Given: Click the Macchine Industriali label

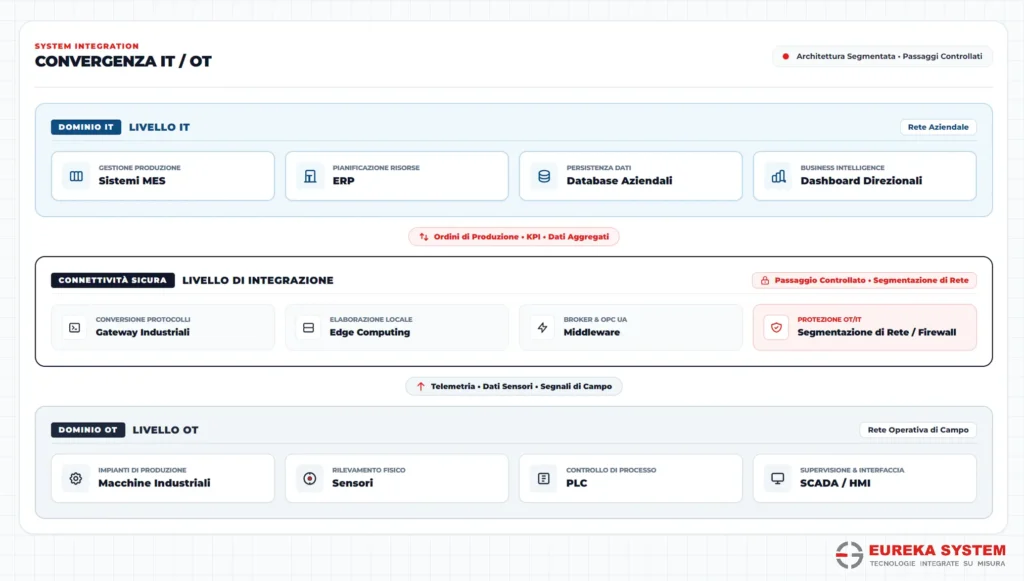Looking at the screenshot, I should tap(154, 483).
